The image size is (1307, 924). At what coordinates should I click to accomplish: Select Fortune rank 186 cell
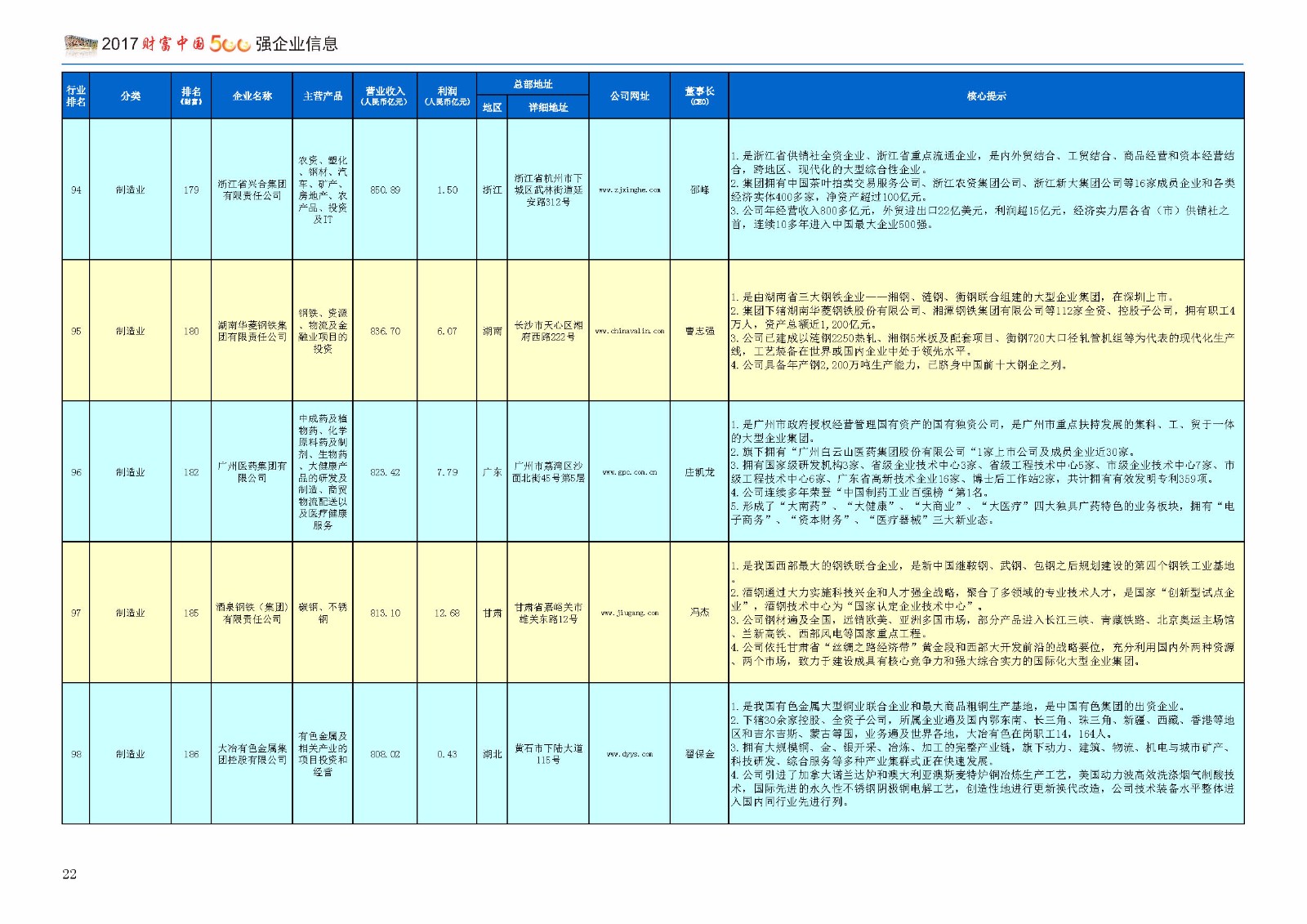(191, 754)
